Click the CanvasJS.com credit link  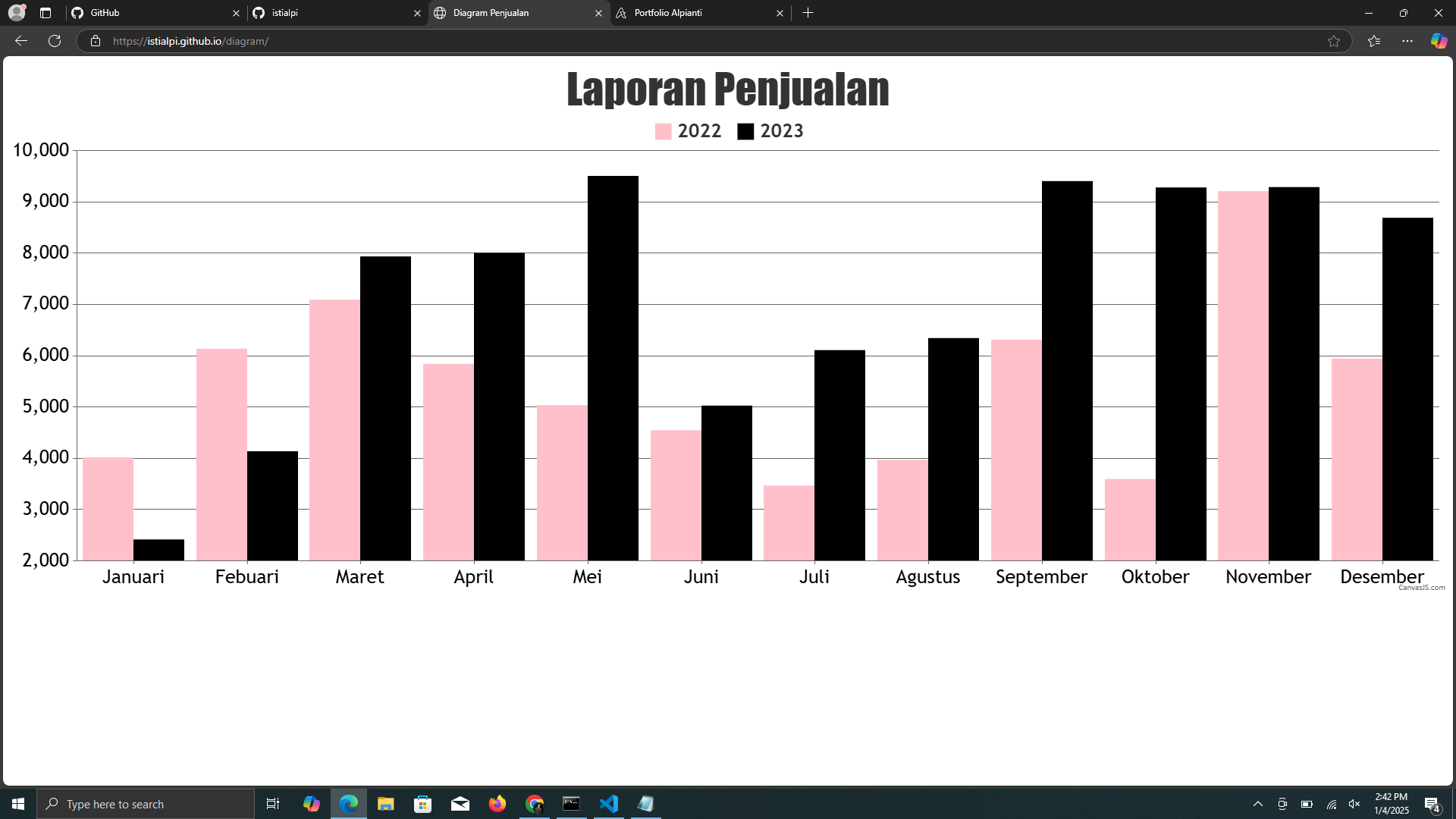click(x=1421, y=588)
